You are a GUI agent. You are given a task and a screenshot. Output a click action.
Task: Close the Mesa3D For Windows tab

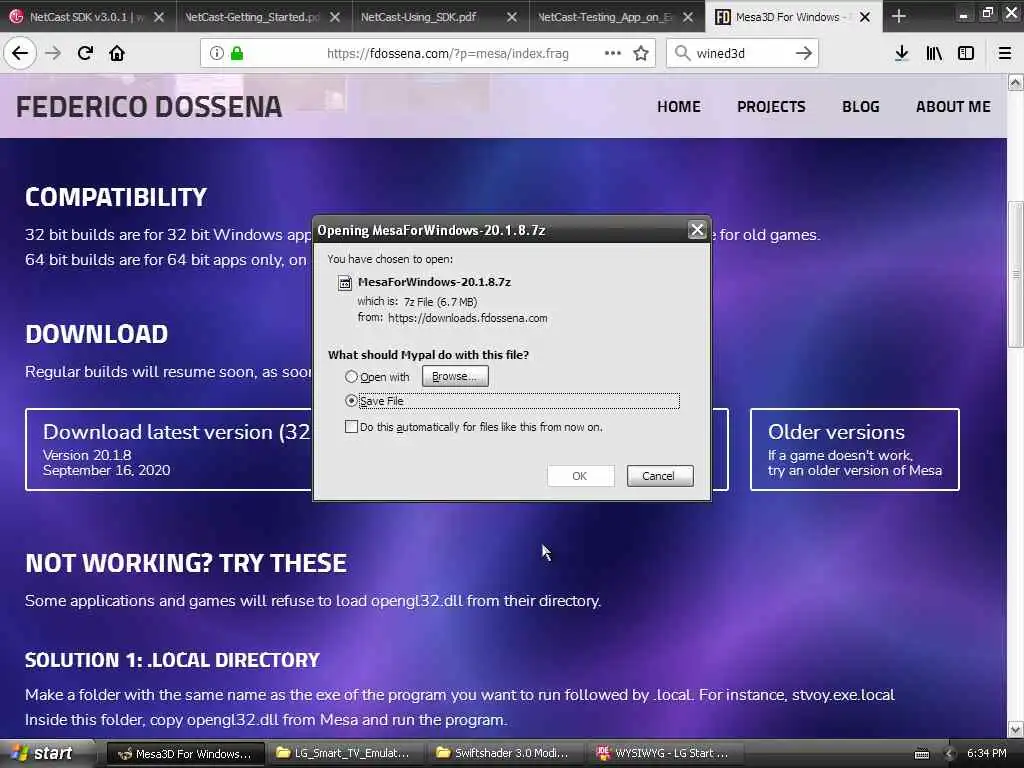coord(865,17)
